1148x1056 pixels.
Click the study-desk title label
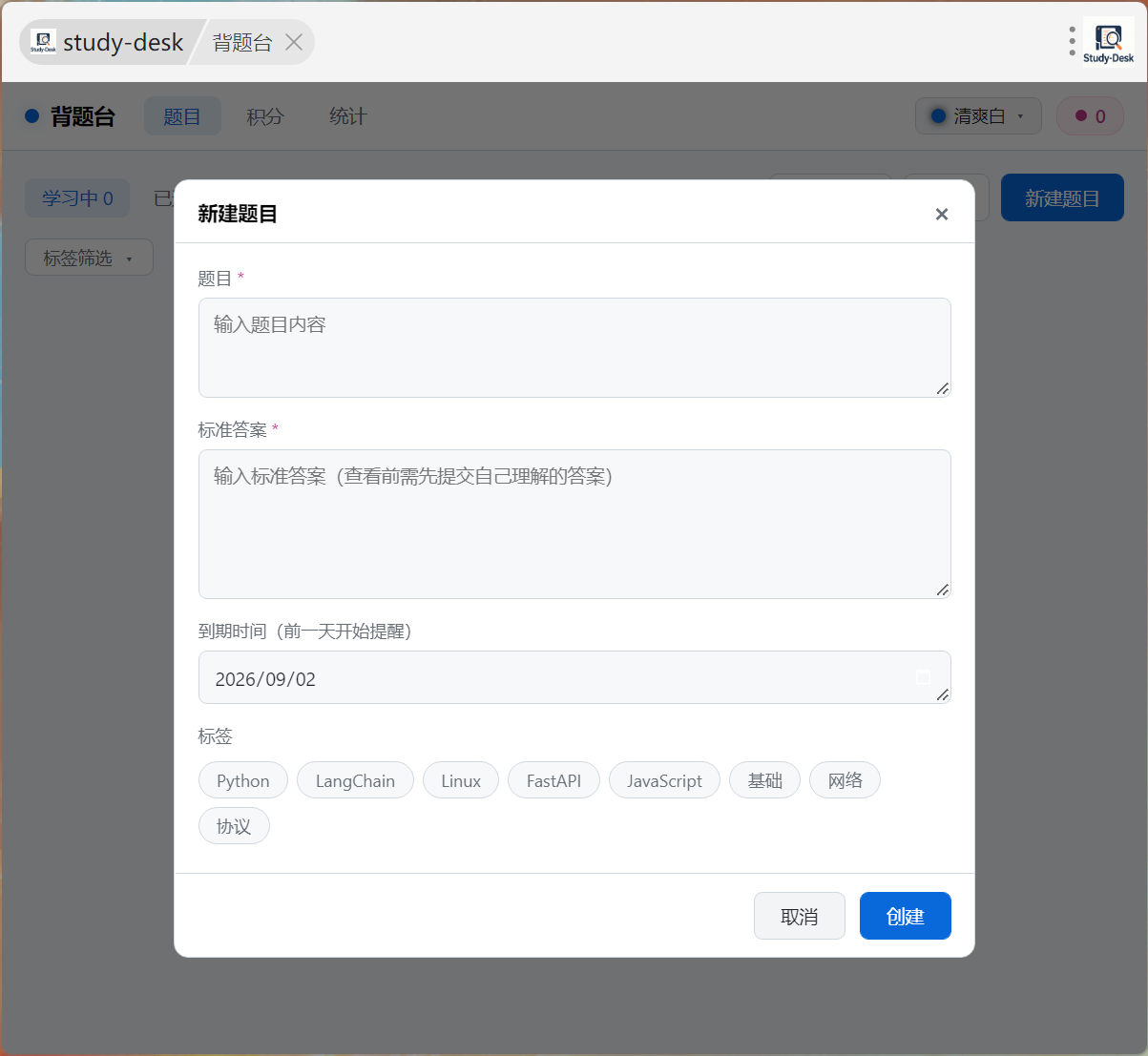[x=123, y=42]
